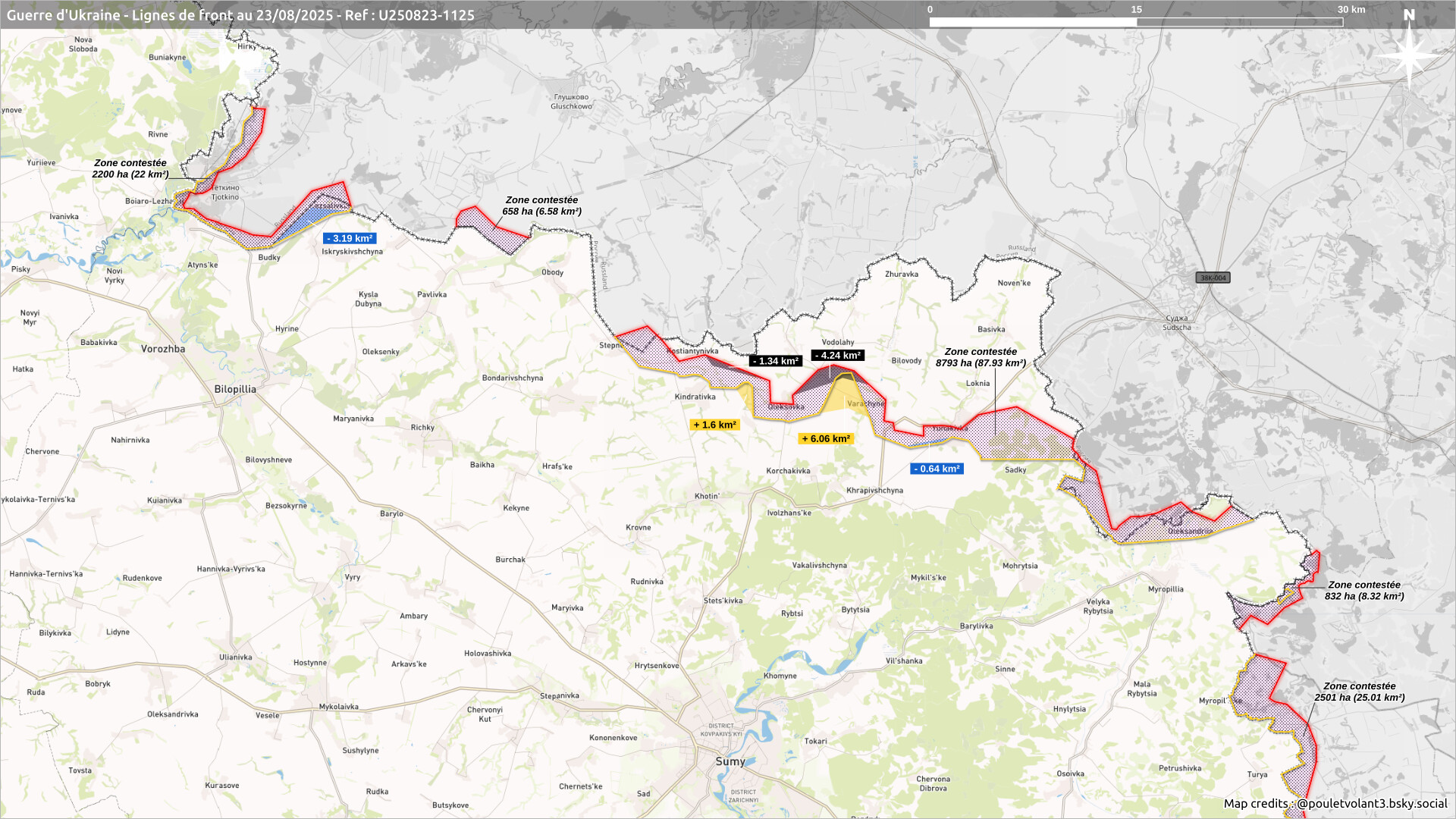Click the Bilopillia town label
The image size is (1456, 819).
tap(235, 389)
